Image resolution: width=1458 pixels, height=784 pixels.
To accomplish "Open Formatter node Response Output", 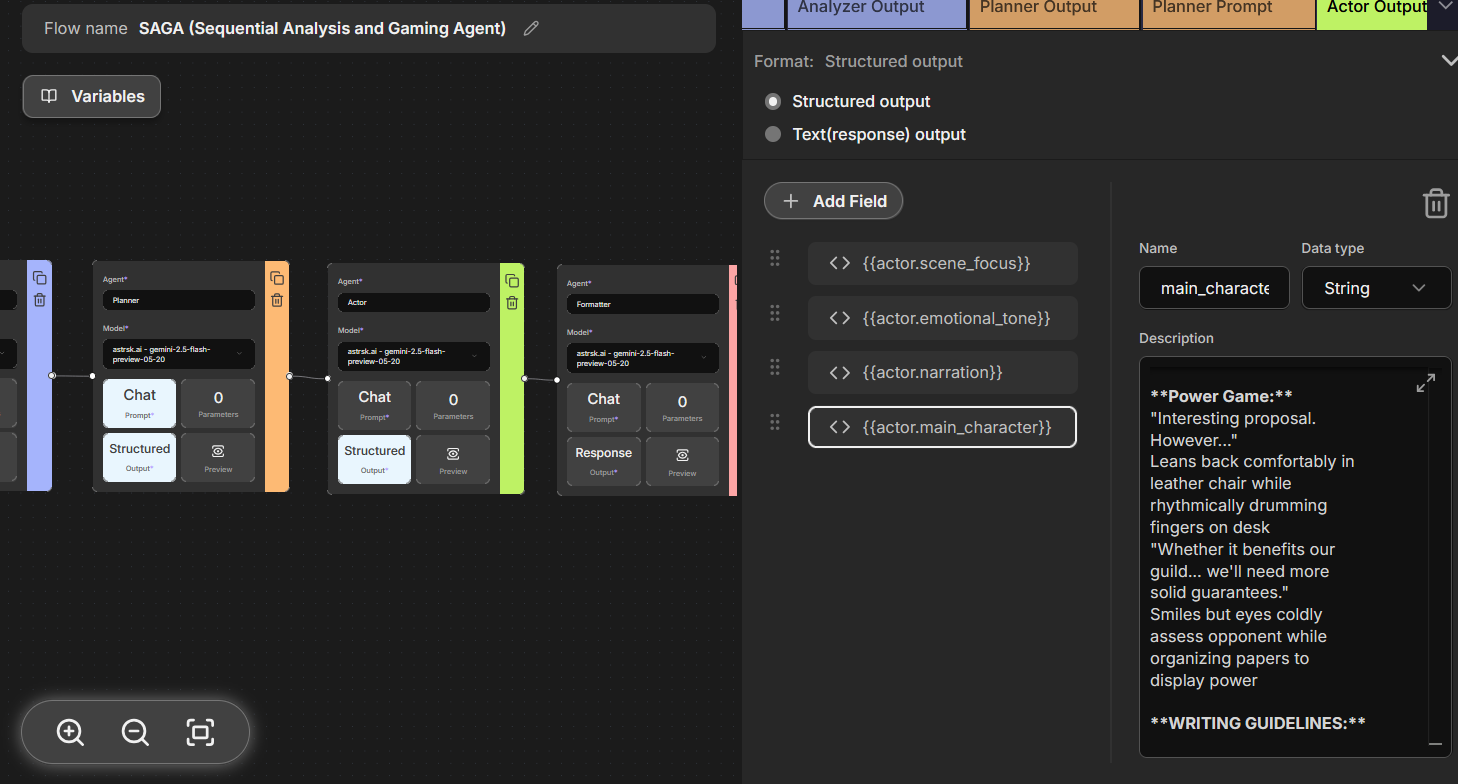I will 603,461.
